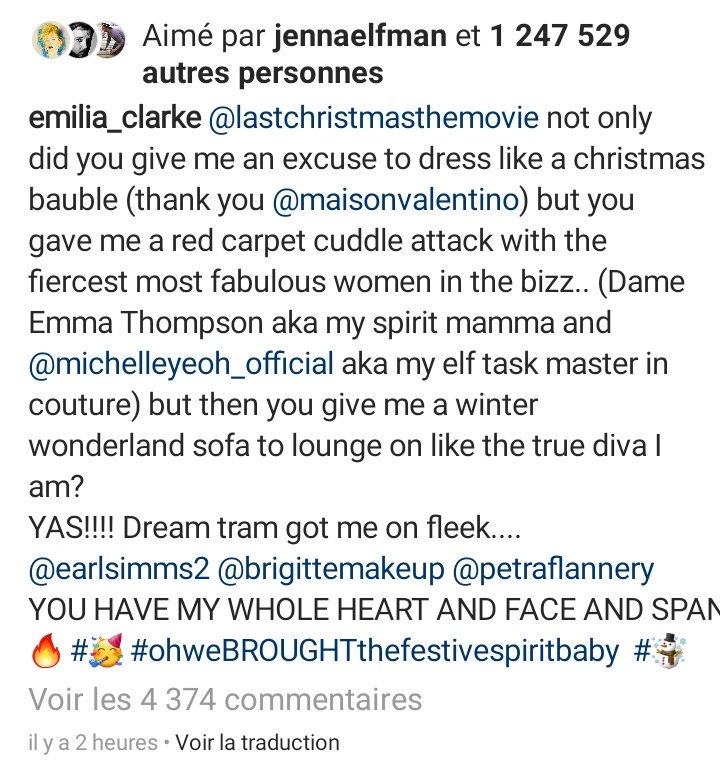Screen dimensions: 720x780
Task: Open the @michelleyeoh_official mention
Action: click(181, 364)
